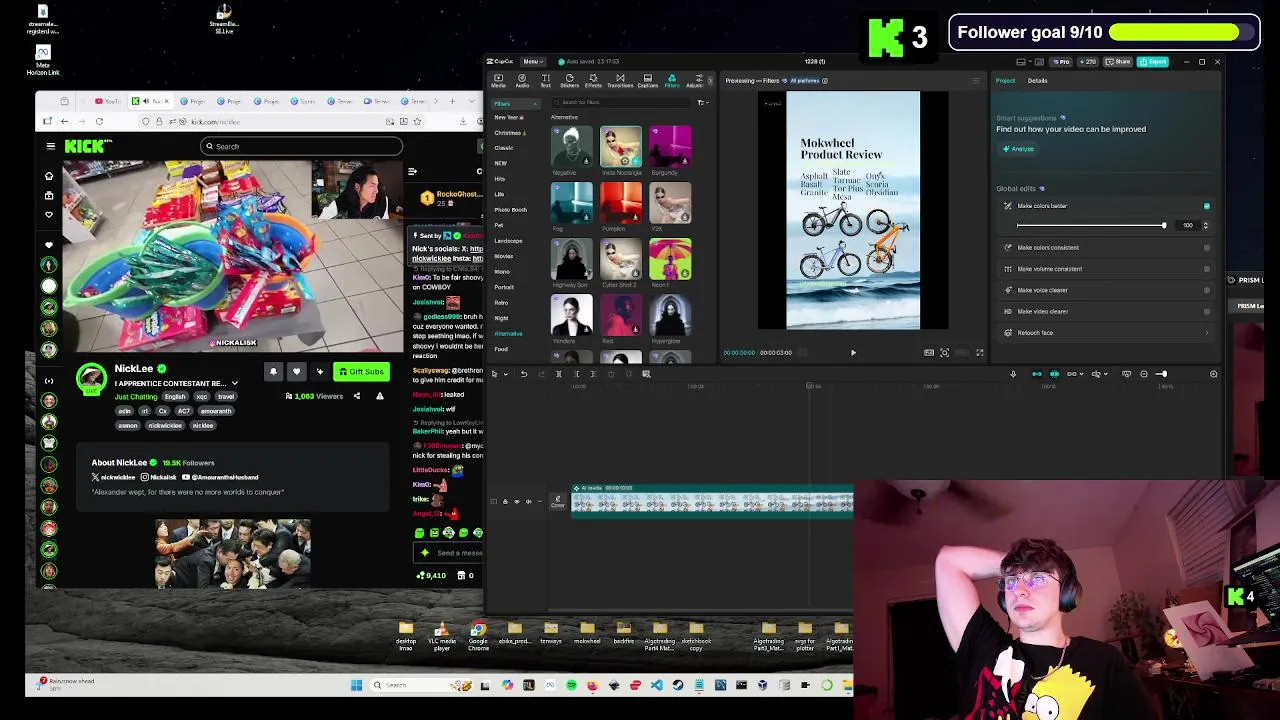1280x720 pixels.
Task: Switch to the Details tab
Action: point(1037,81)
